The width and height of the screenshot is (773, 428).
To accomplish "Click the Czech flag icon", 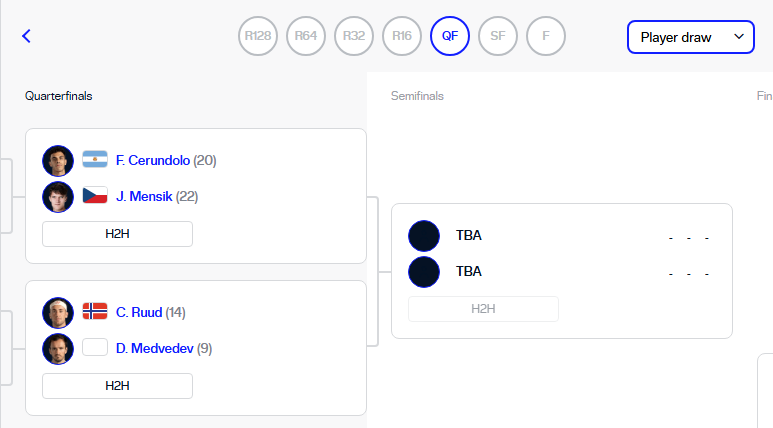I will [x=95, y=195].
